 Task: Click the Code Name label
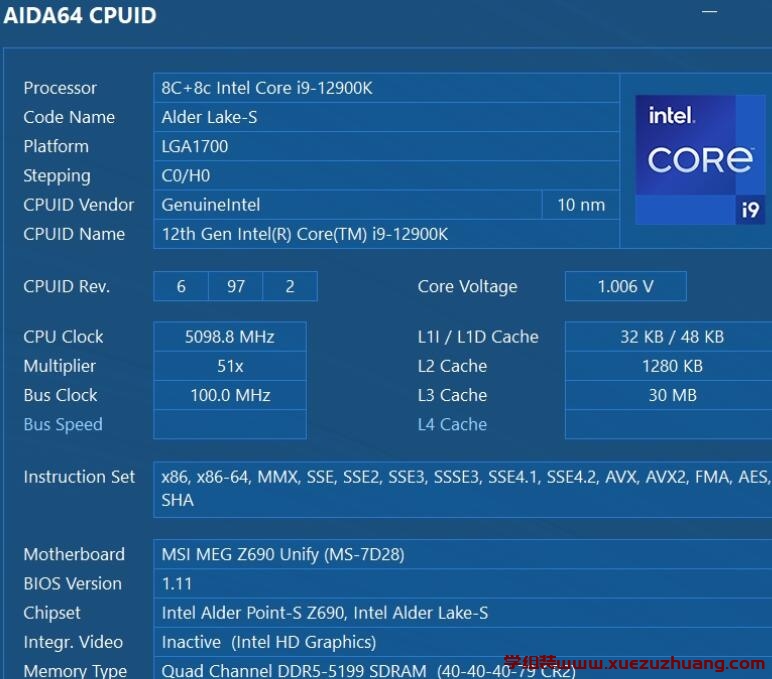(x=69, y=117)
